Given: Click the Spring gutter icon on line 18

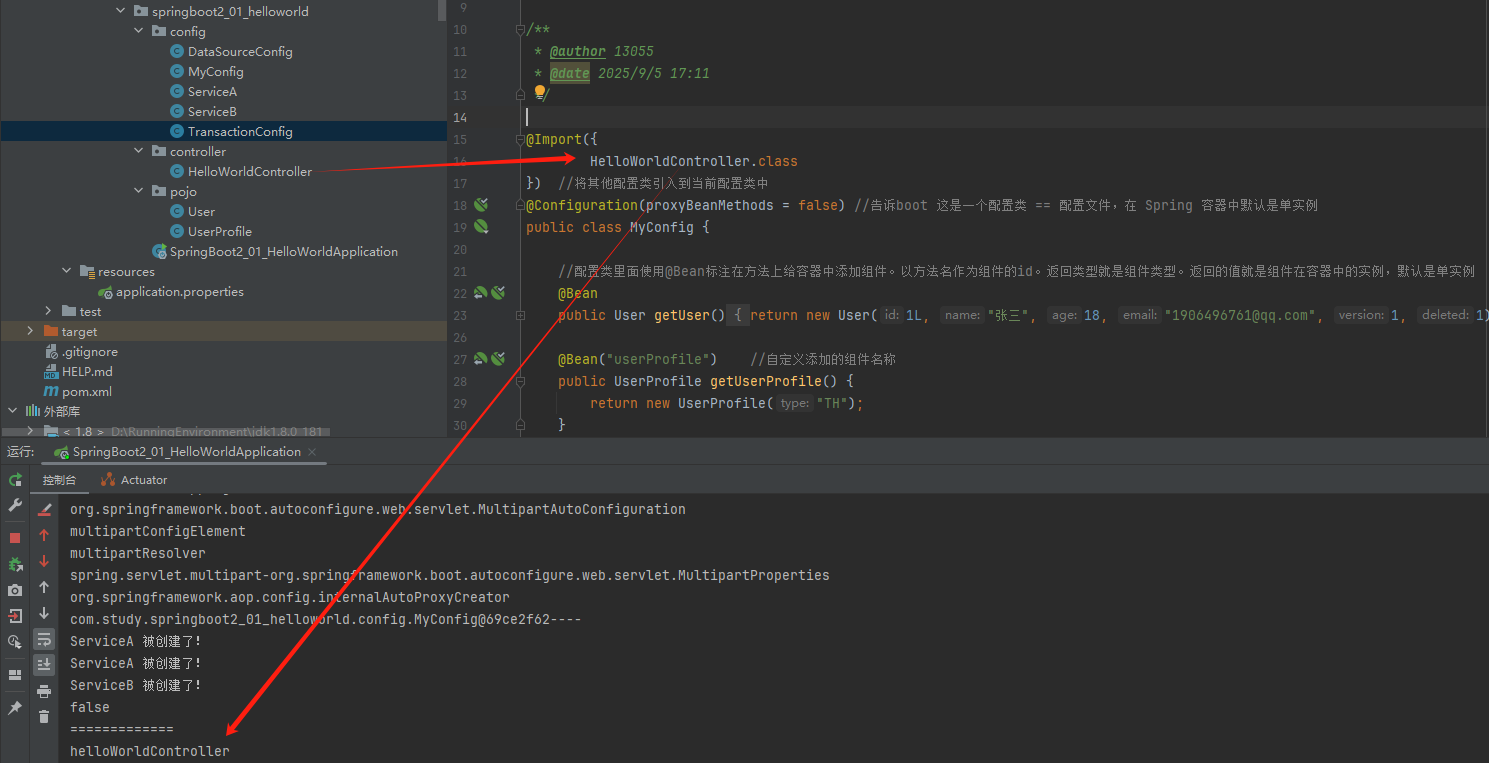Looking at the screenshot, I should coord(481,205).
